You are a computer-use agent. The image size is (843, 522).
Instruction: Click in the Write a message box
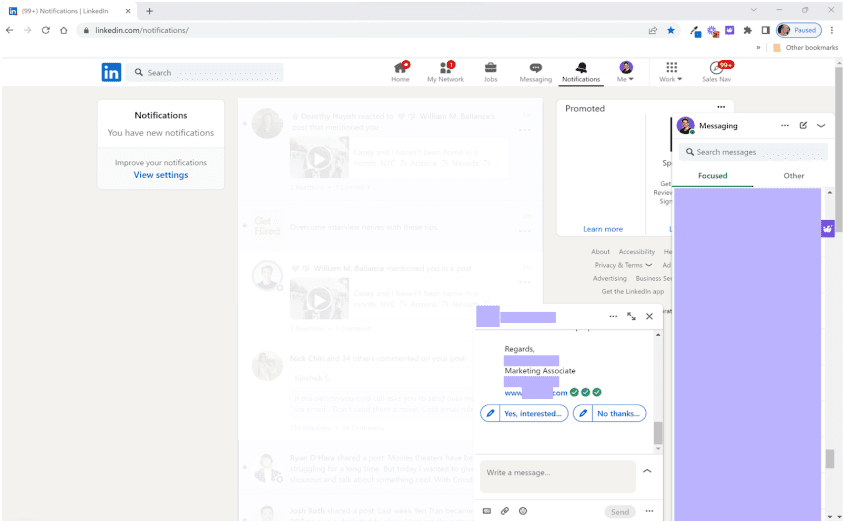557,473
